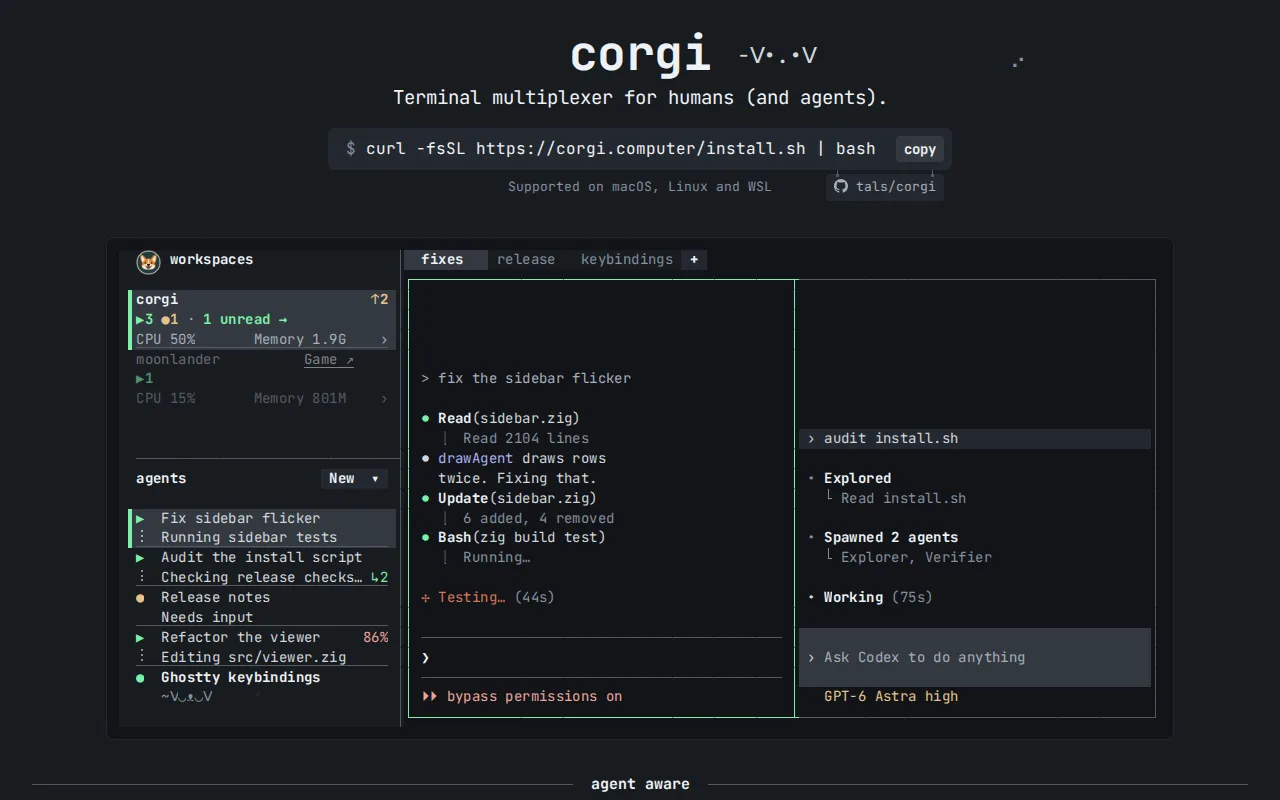The image size is (1280, 800).
Task: Click play icon of Audit the install script
Action: 141,558
